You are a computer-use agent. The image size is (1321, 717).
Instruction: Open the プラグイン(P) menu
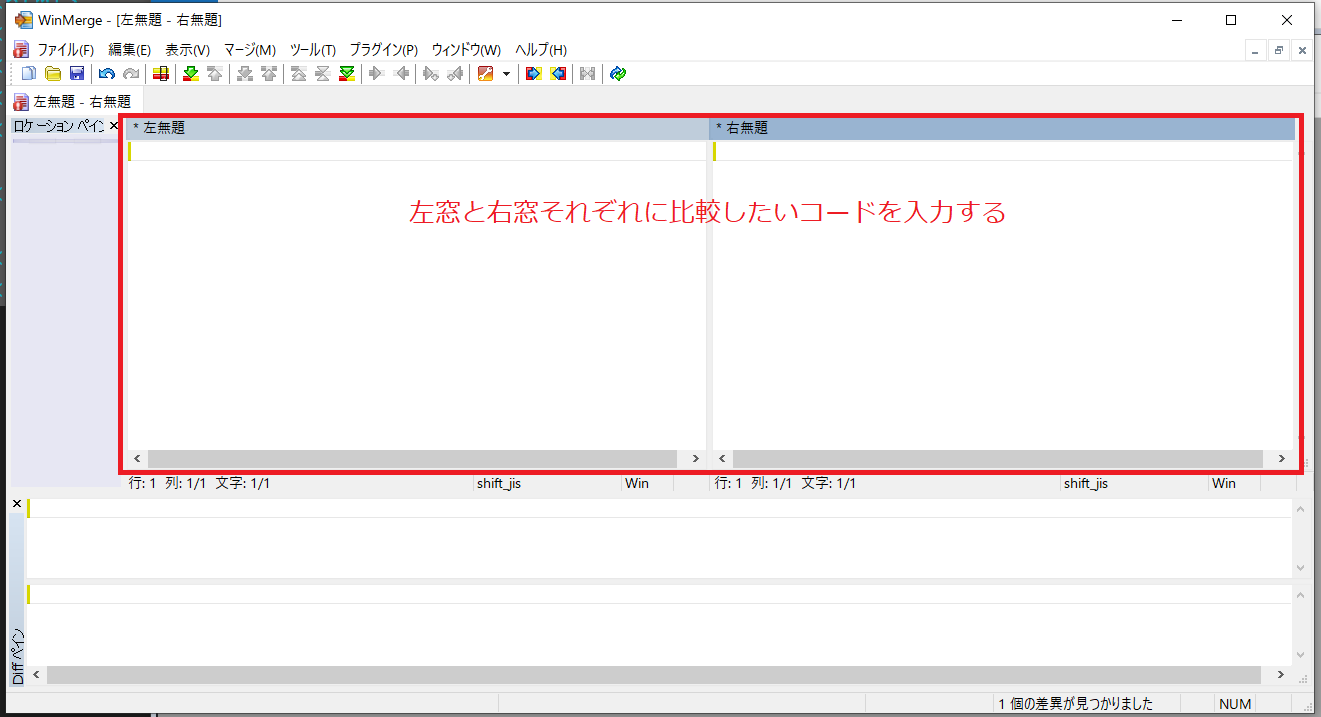point(383,50)
